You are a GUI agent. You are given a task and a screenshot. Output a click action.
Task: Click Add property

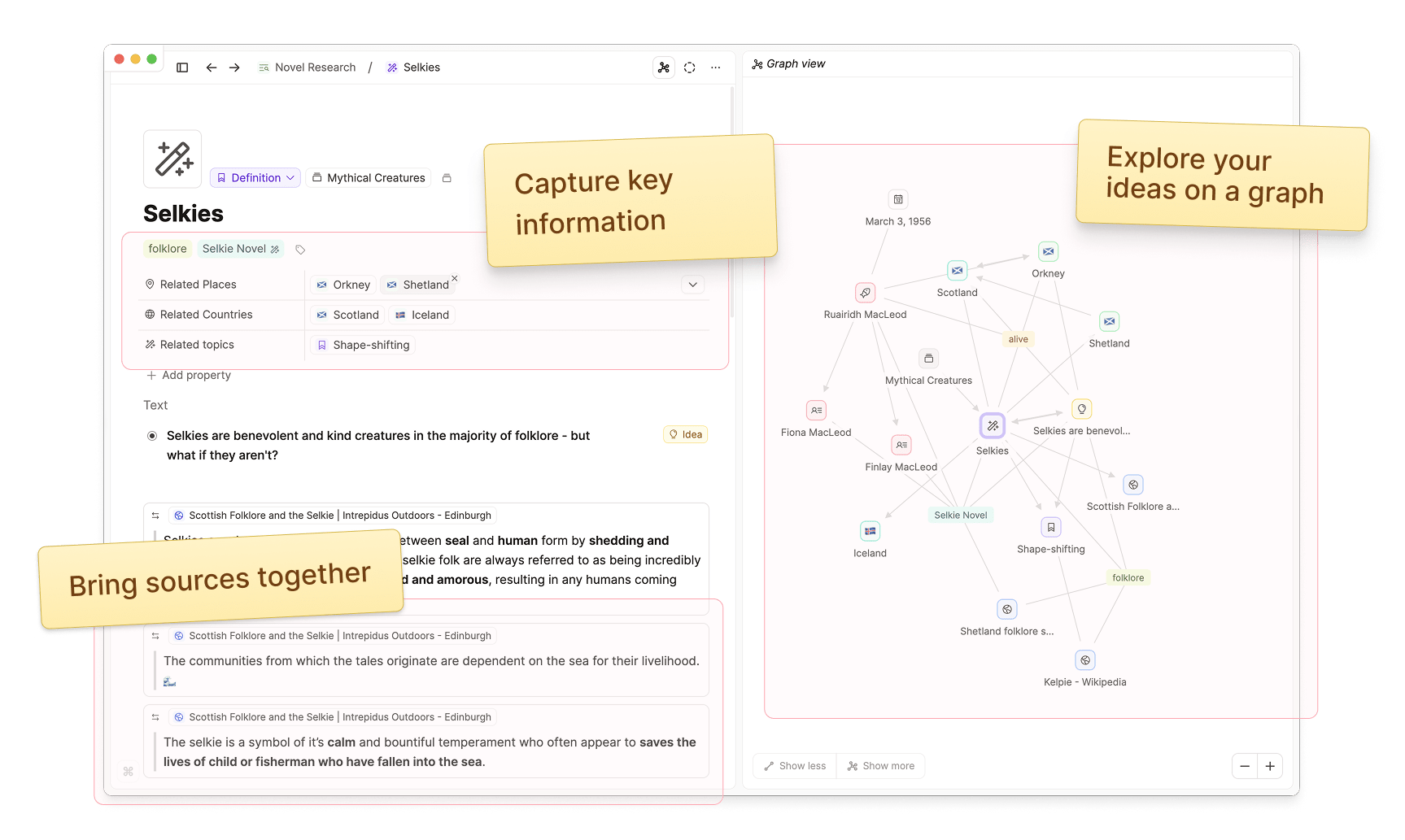coord(189,375)
